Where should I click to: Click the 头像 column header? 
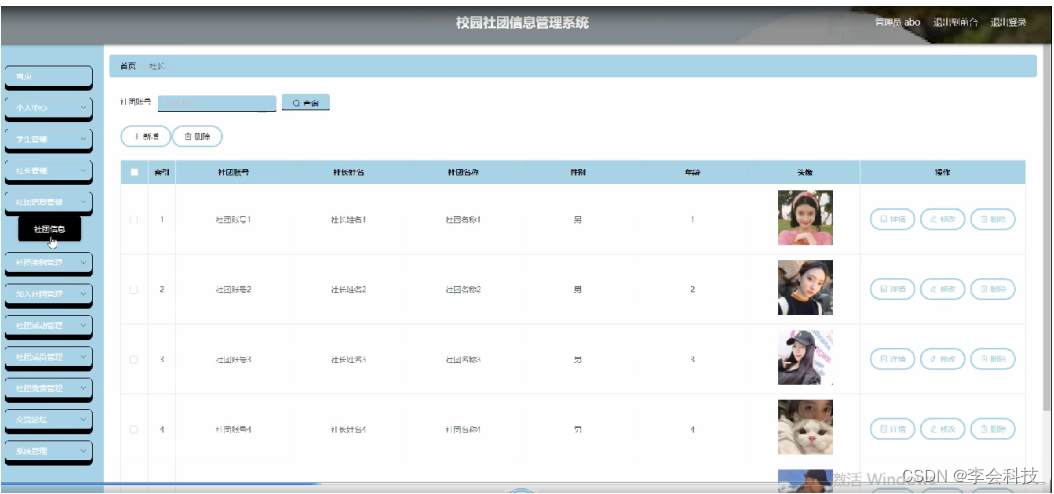point(805,173)
